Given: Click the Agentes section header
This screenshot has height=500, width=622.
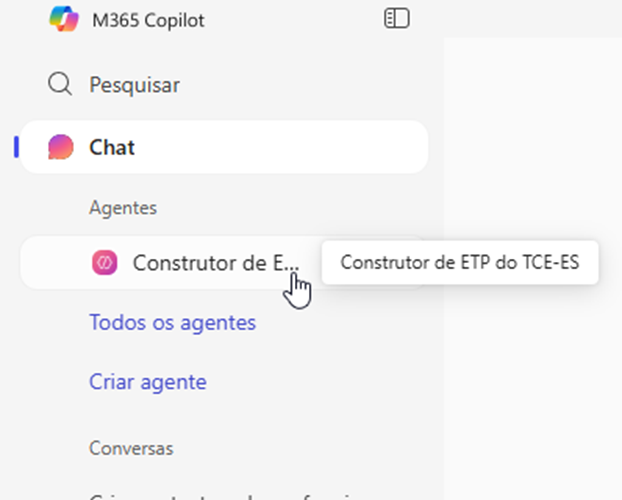Looking at the screenshot, I should coord(123,207).
